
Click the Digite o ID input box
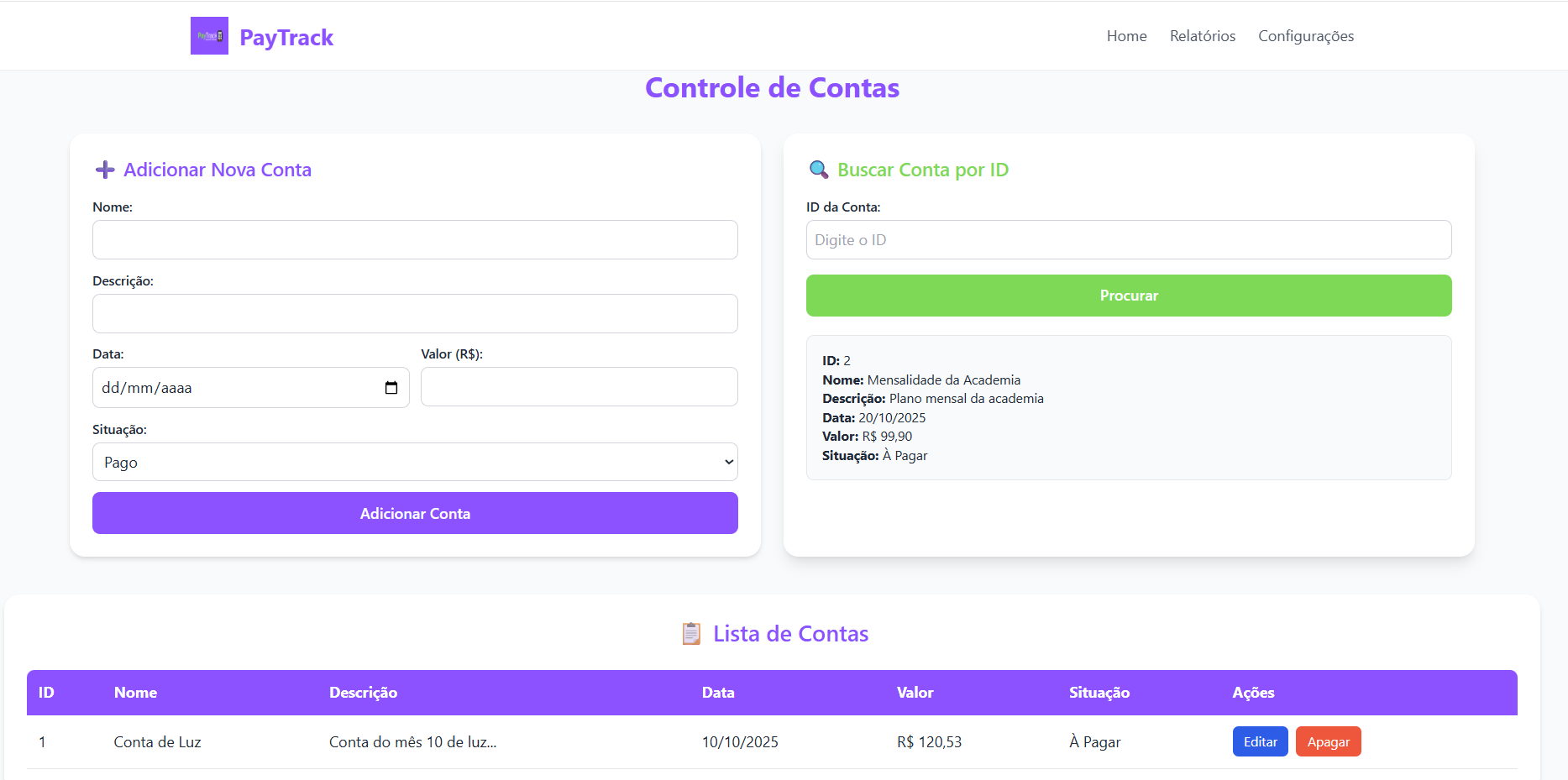(1128, 239)
